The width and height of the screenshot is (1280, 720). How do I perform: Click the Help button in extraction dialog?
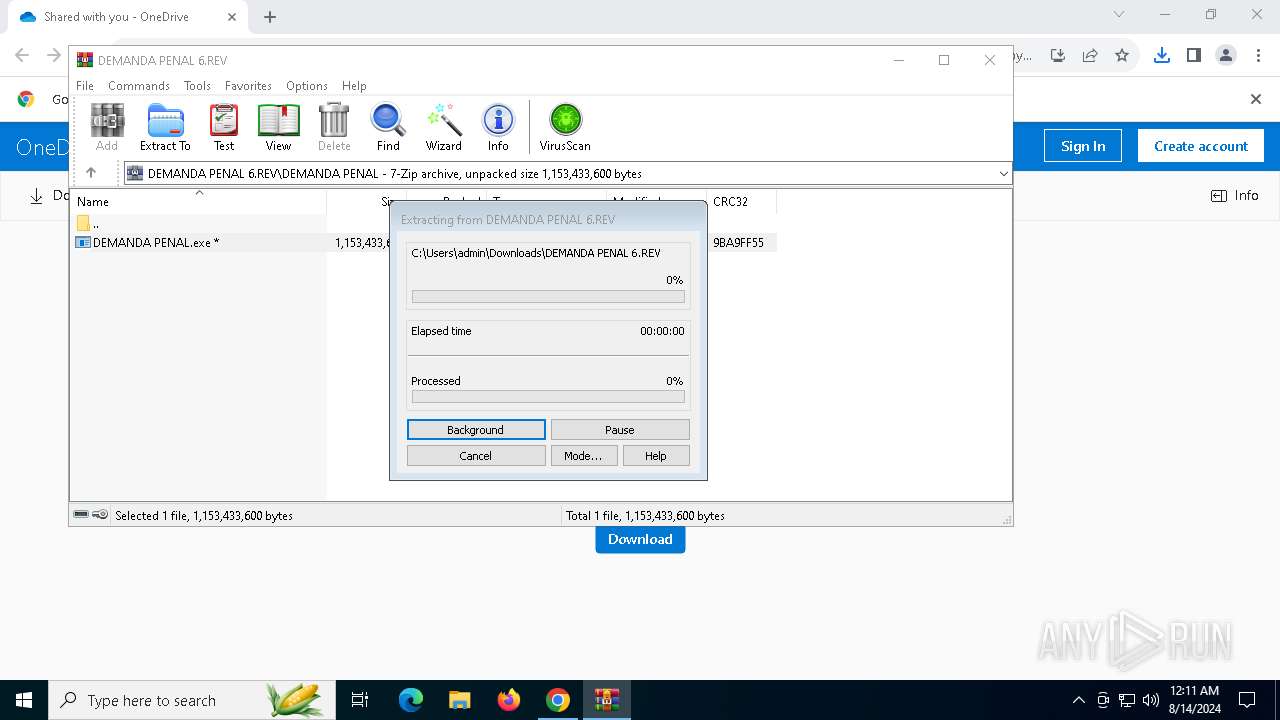pyautogui.click(x=656, y=456)
